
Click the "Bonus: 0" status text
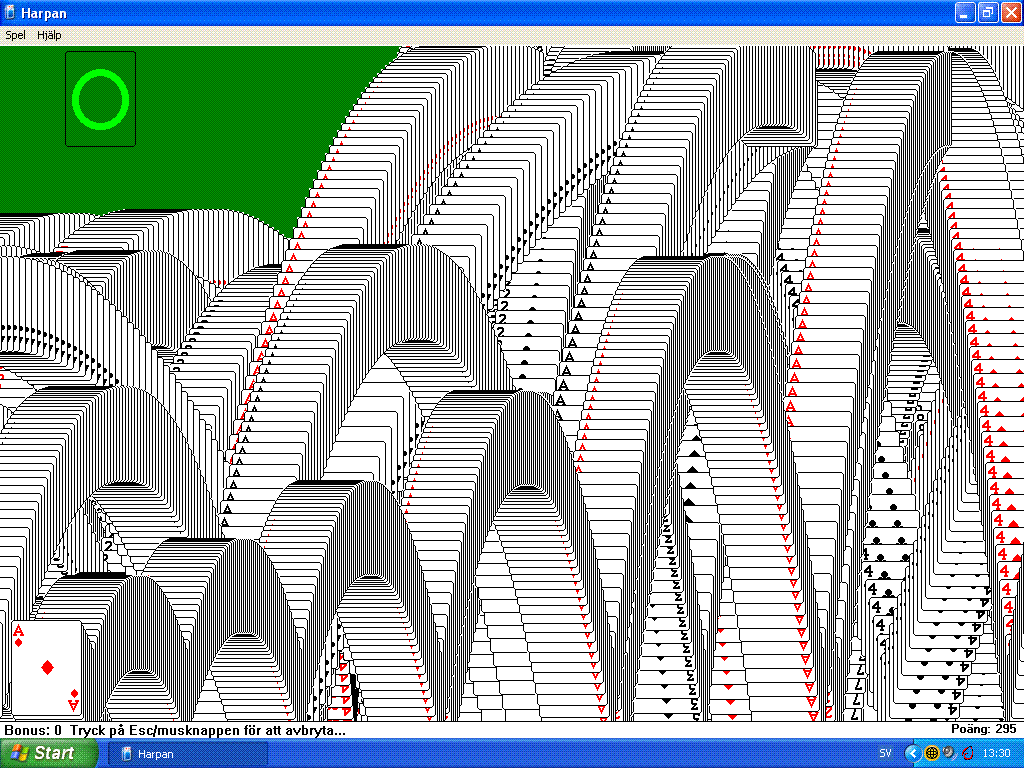(33, 730)
